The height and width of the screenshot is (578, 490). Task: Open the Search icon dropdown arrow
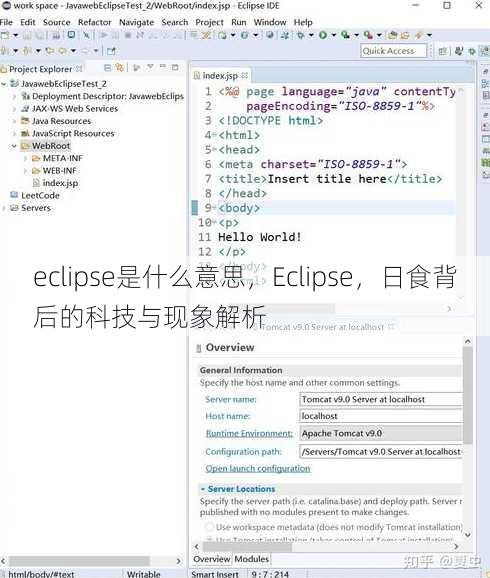(x=429, y=35)
